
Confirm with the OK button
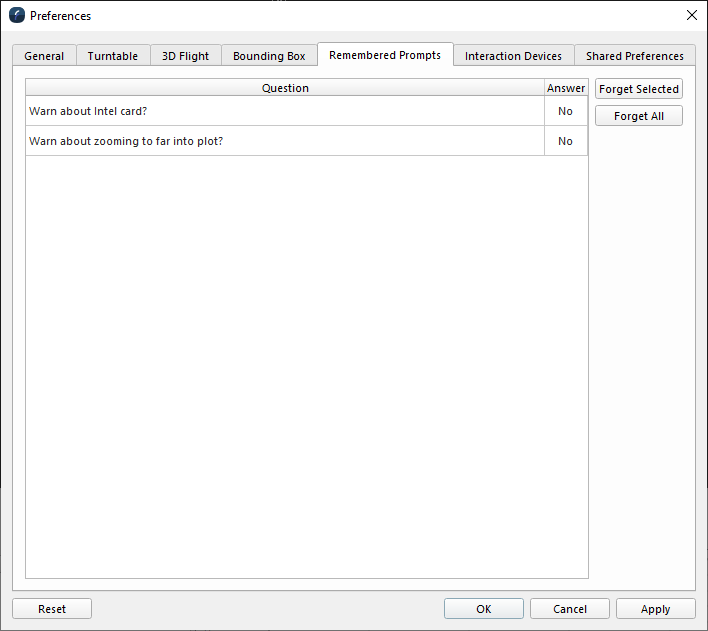click(x=484, y=609)
